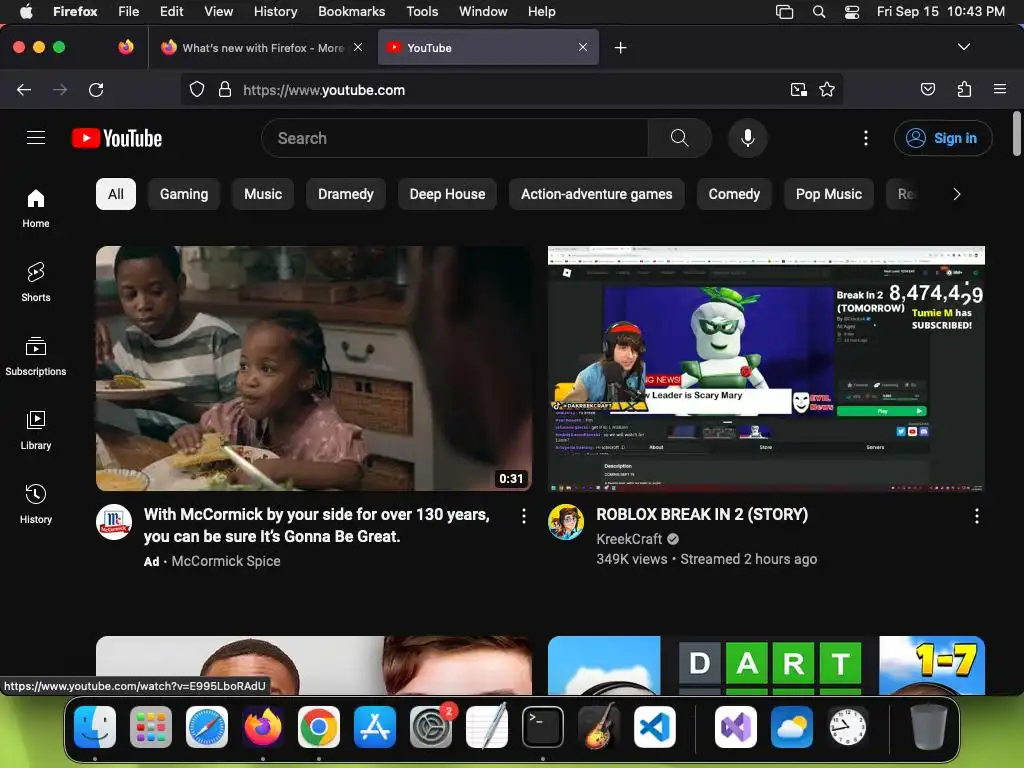Viewport: 1024px width, 768px height.
Task: Open Firefox application menu
Action: tap(1000, 89)
